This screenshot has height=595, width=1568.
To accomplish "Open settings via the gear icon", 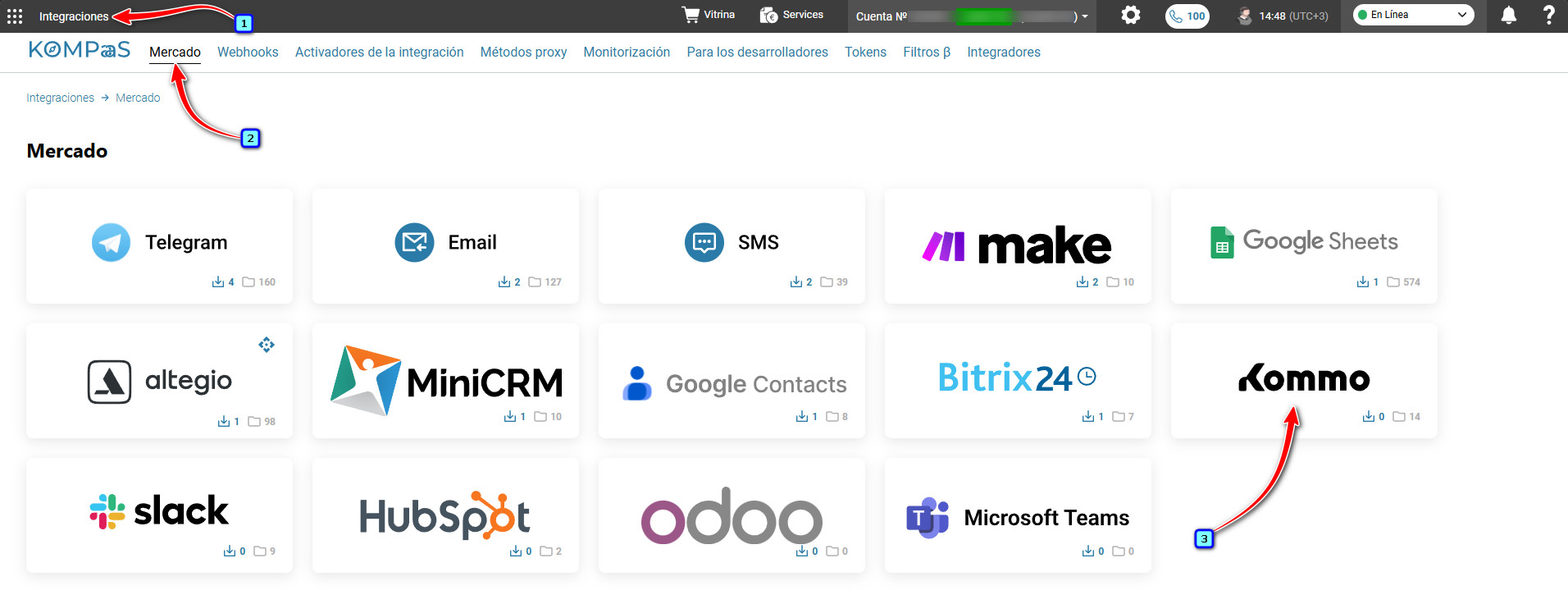I will [1131, 15].
